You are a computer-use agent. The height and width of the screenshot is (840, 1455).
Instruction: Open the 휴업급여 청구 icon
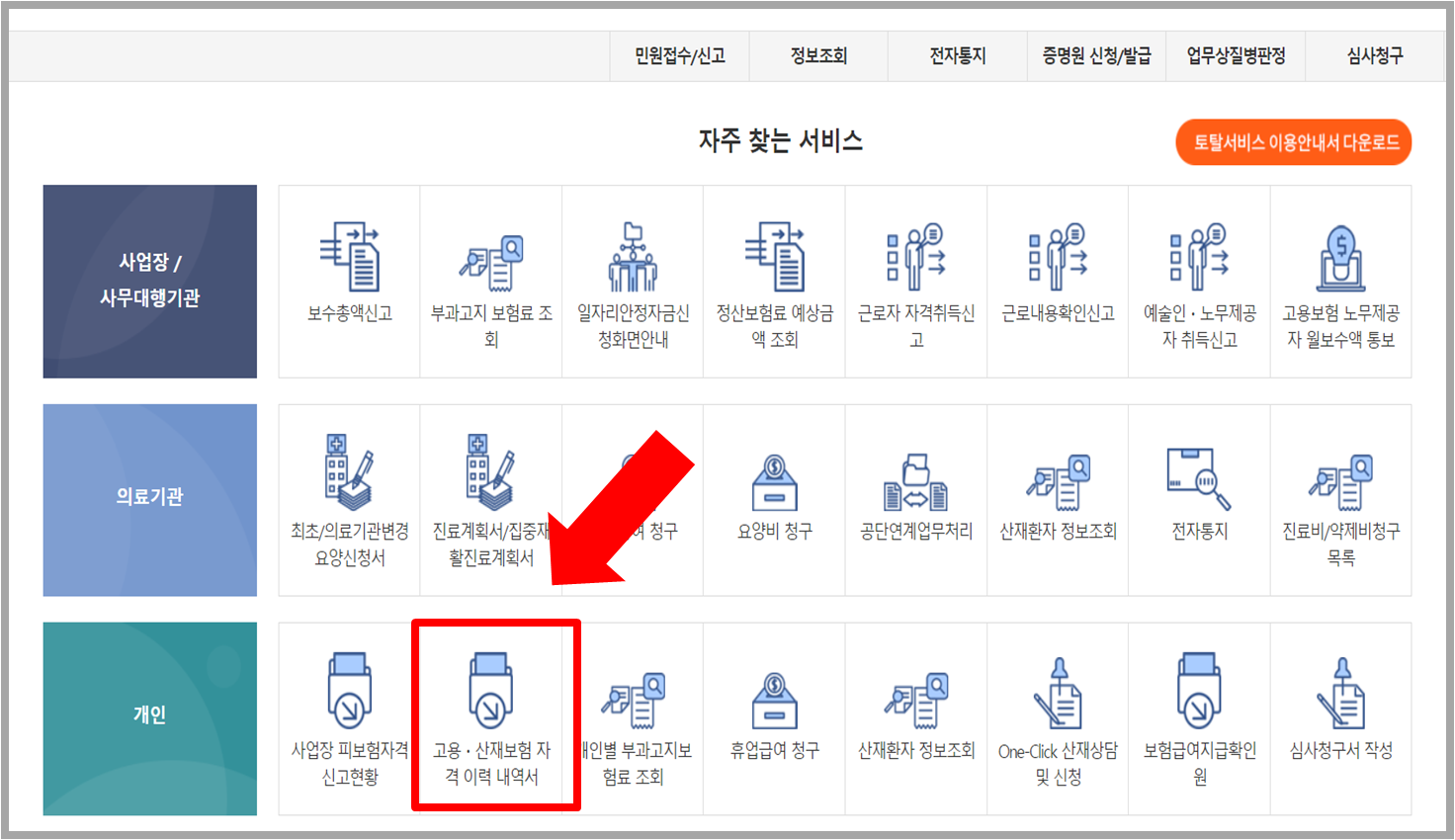774,716
